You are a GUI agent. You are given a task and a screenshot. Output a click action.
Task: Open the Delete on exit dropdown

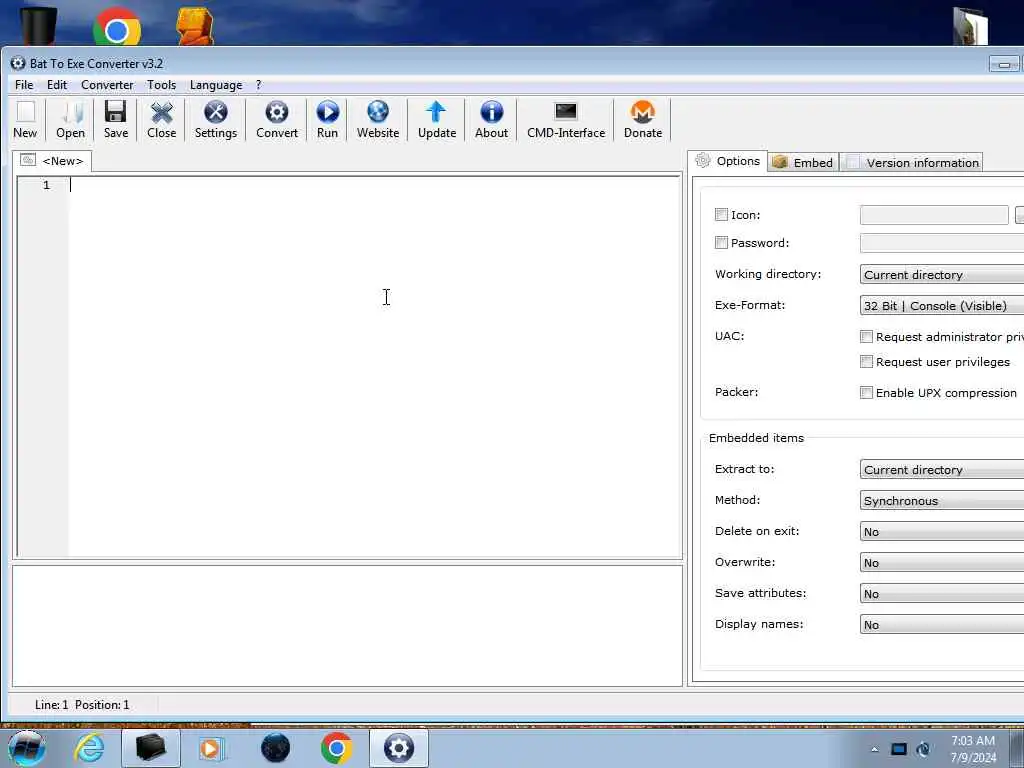[x=942, y=532]
